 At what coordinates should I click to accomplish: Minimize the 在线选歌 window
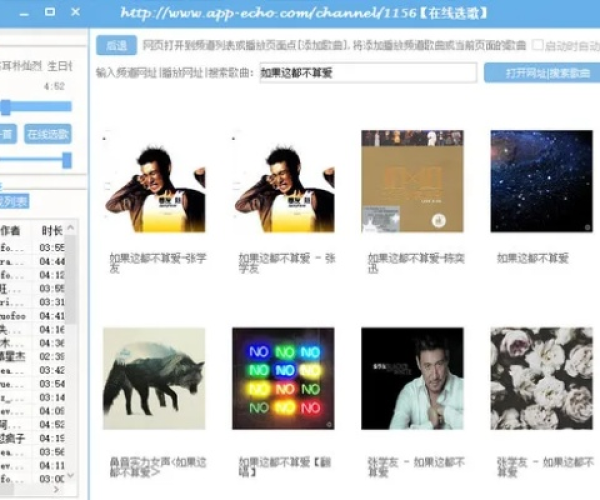24,14
